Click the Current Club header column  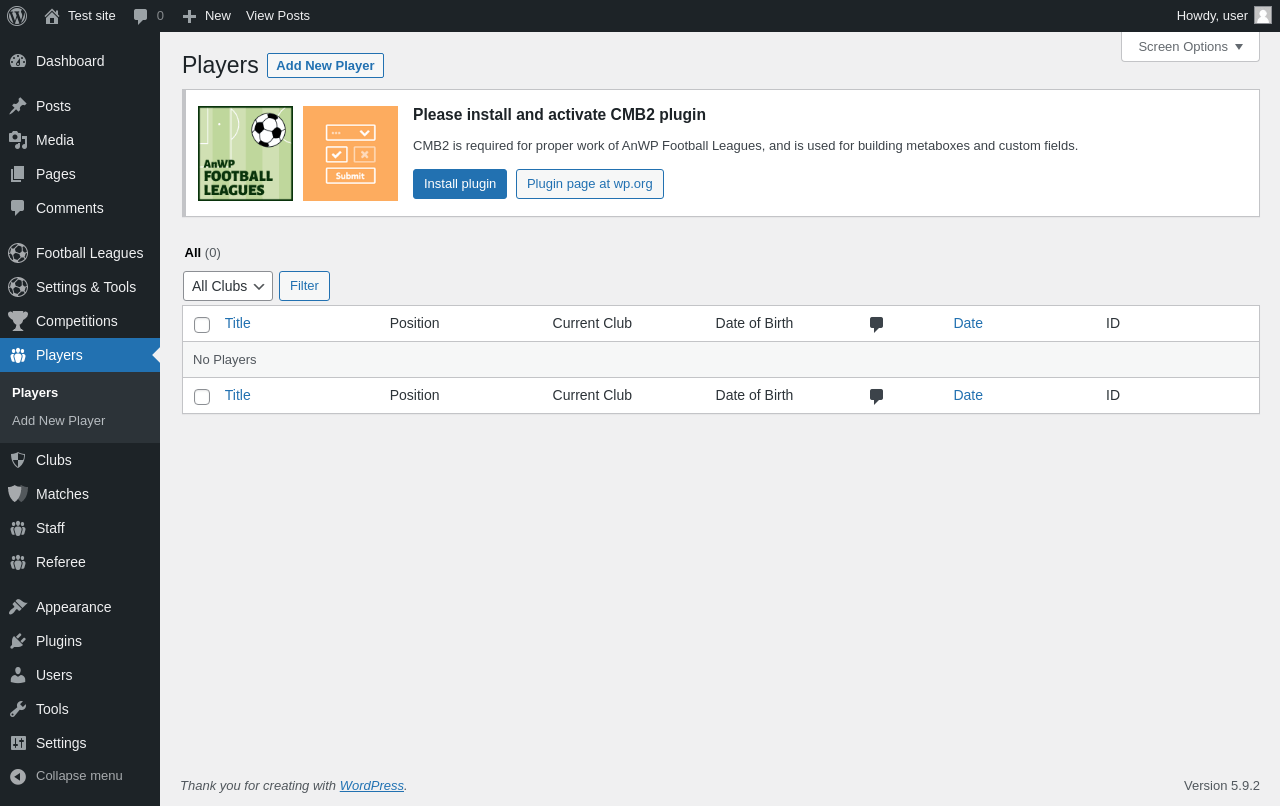coord(592,323)
